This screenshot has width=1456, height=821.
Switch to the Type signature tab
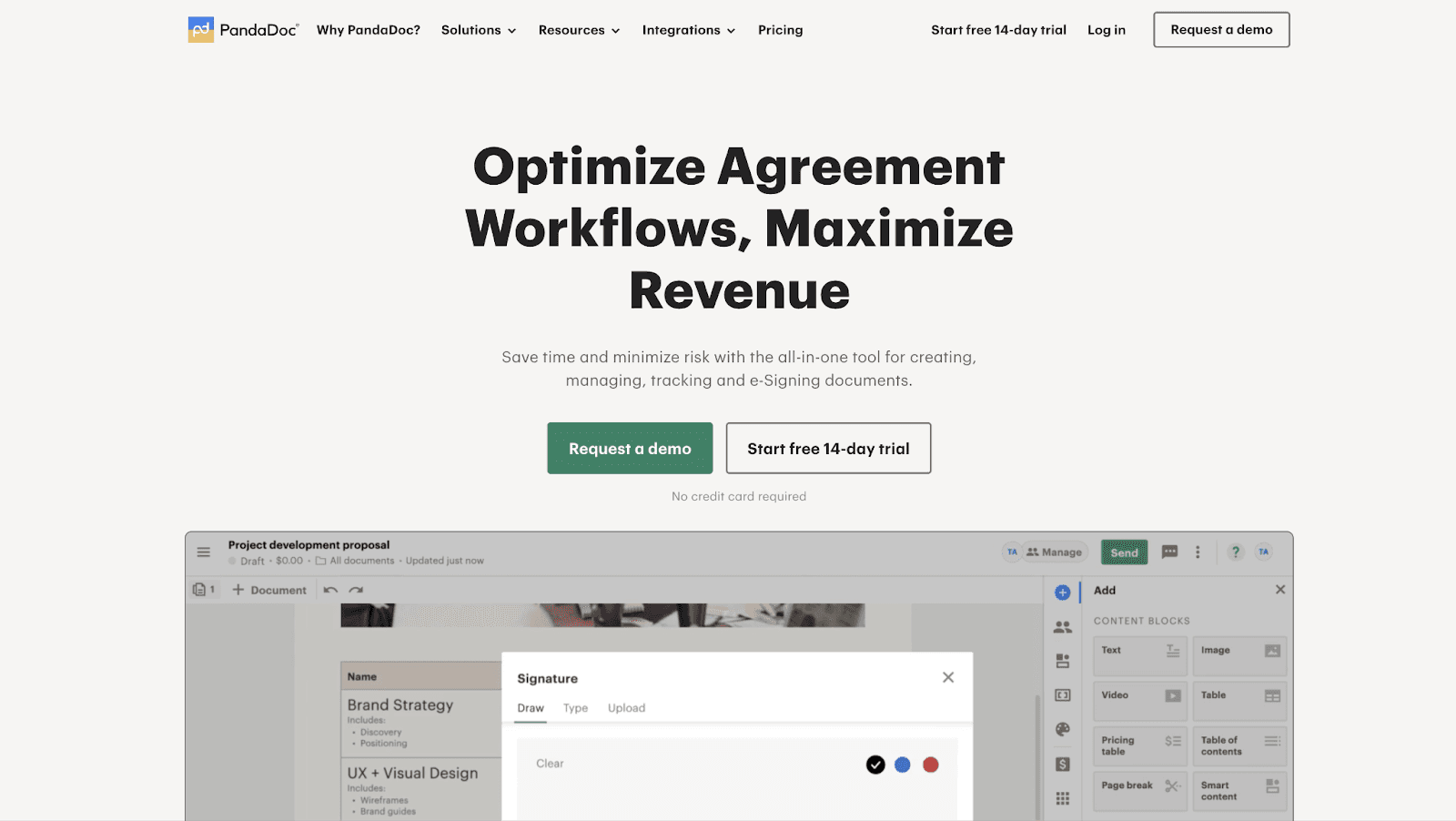(575, 708)
